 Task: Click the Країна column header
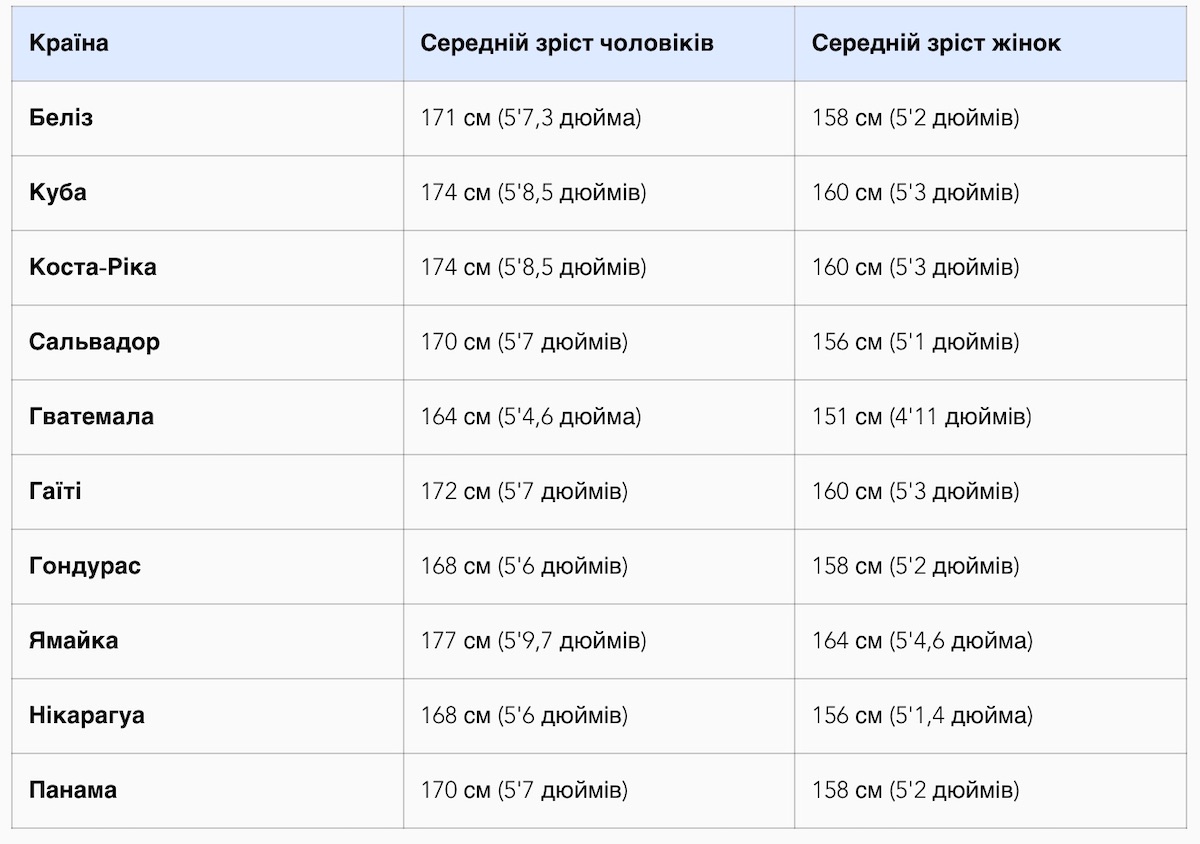pos(69,44)
